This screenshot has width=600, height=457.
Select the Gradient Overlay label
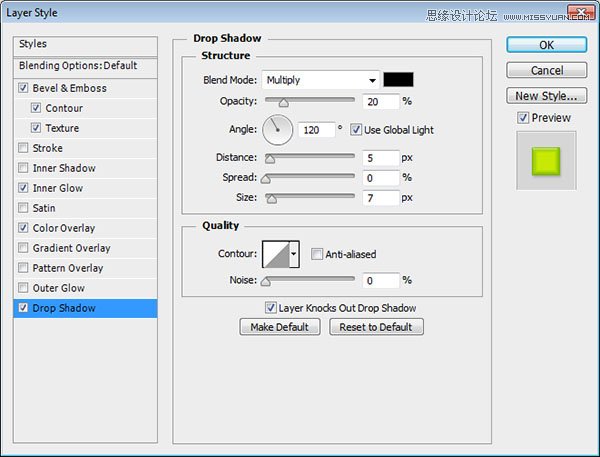72,248
